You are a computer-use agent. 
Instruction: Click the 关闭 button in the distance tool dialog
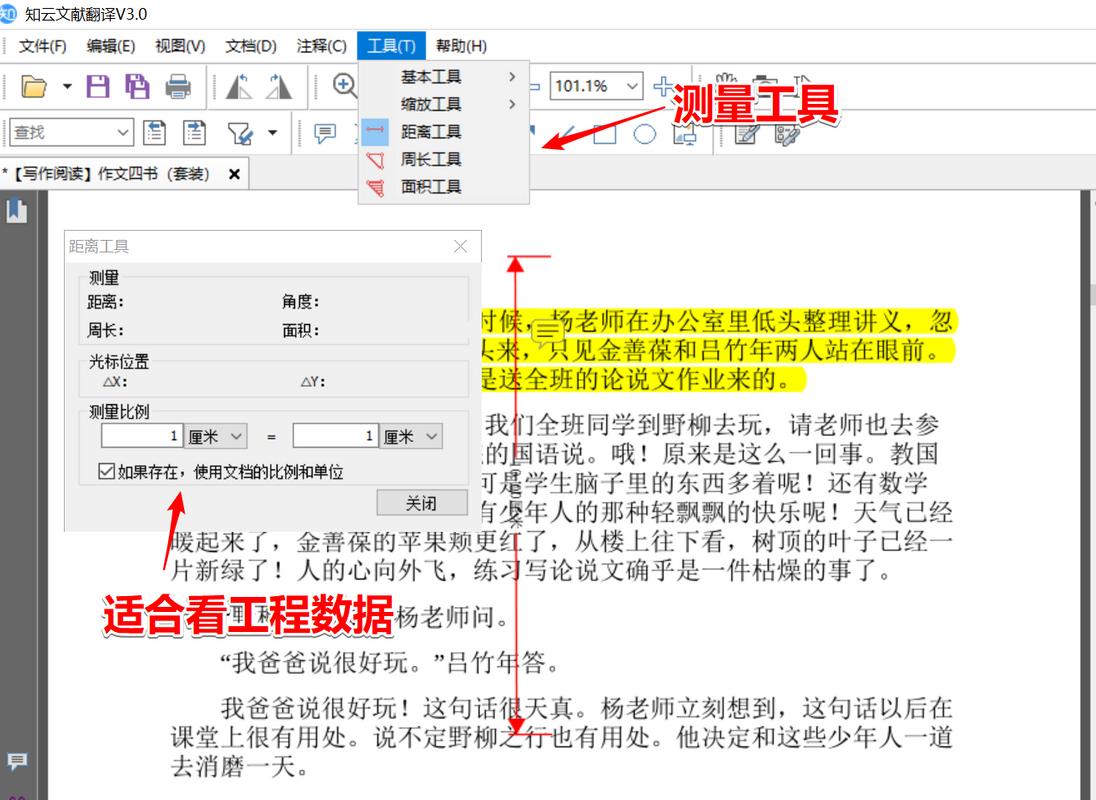click(421, 503)
